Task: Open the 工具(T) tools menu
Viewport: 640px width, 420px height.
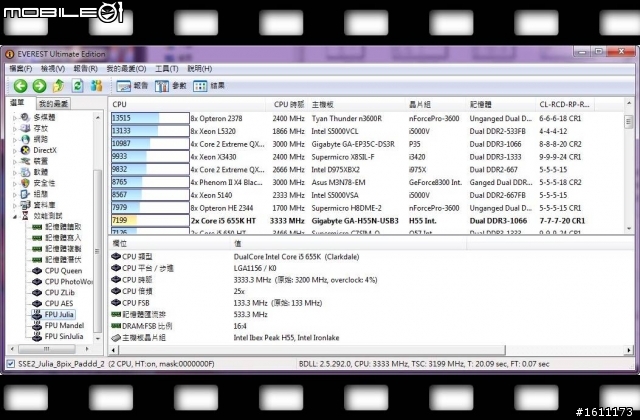Action: pyautogui.click(x=167, y=69)
